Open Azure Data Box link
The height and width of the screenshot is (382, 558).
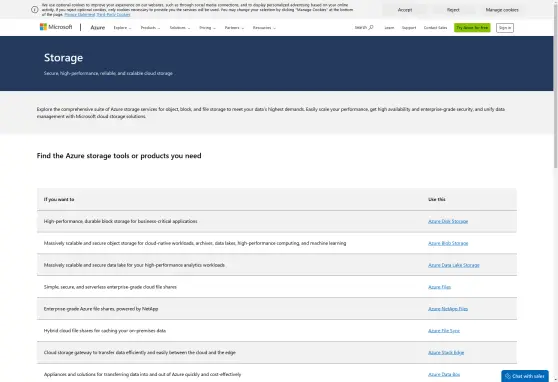point(444,375)
